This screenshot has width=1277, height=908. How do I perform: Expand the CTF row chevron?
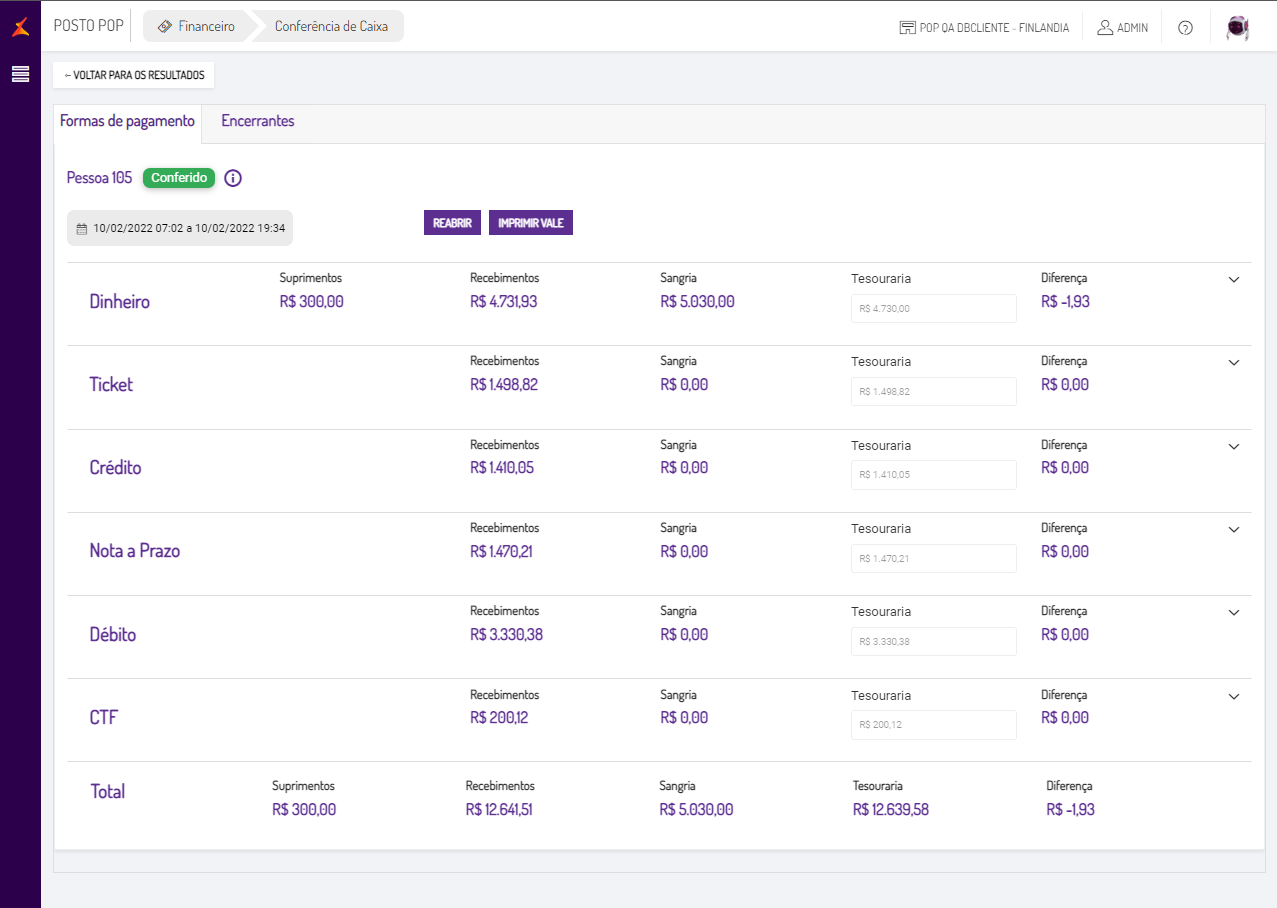[x=1233, y=696]
